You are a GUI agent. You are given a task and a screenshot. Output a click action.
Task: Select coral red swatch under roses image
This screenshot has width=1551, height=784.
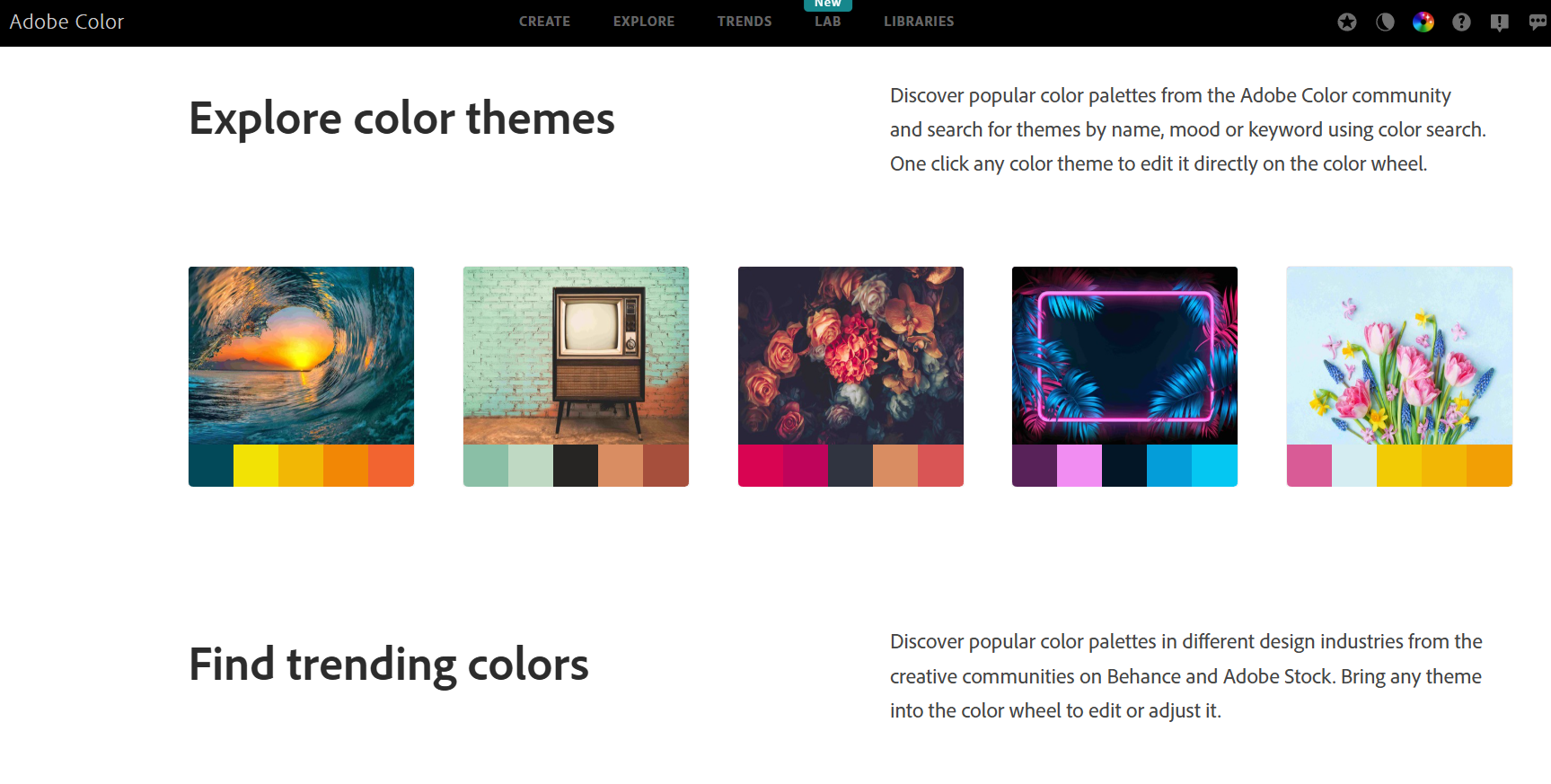[940, 465]
